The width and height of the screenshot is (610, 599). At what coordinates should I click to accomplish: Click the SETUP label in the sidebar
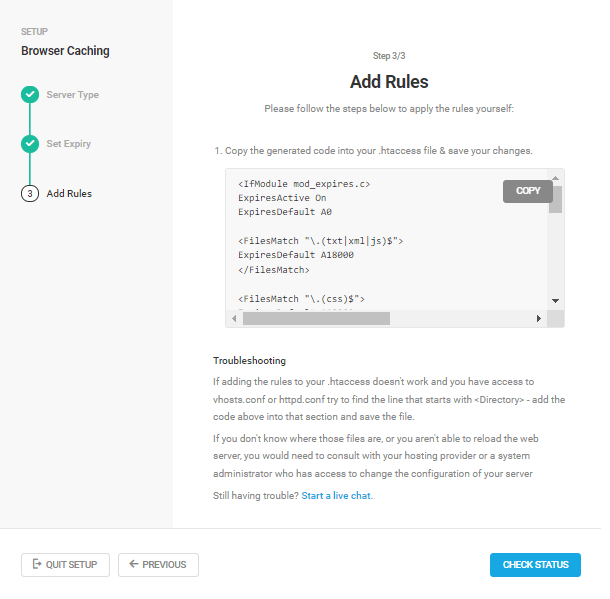[x=34, y=32]
